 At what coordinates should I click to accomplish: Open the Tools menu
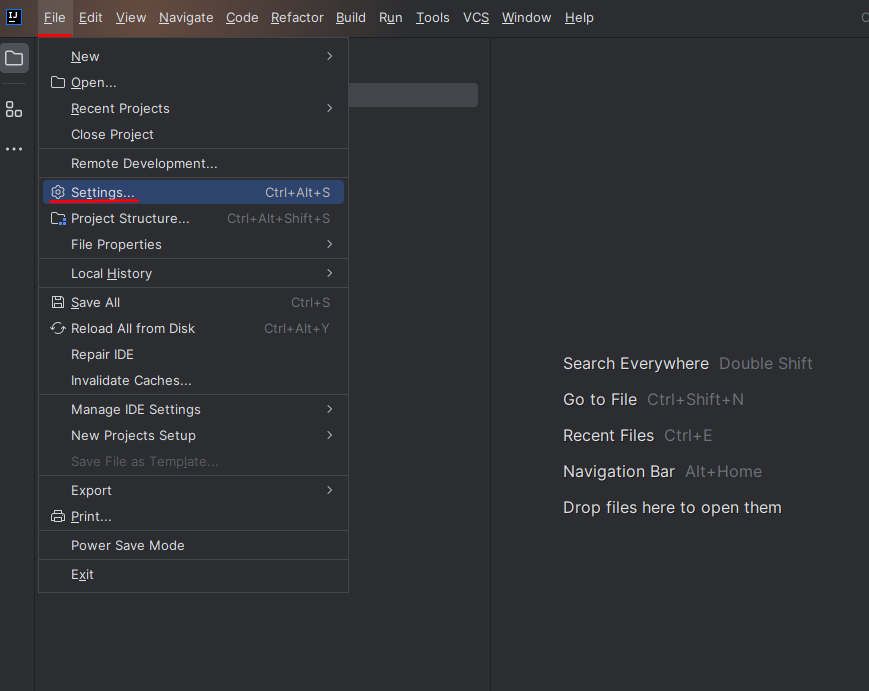[x=433, y=18]
